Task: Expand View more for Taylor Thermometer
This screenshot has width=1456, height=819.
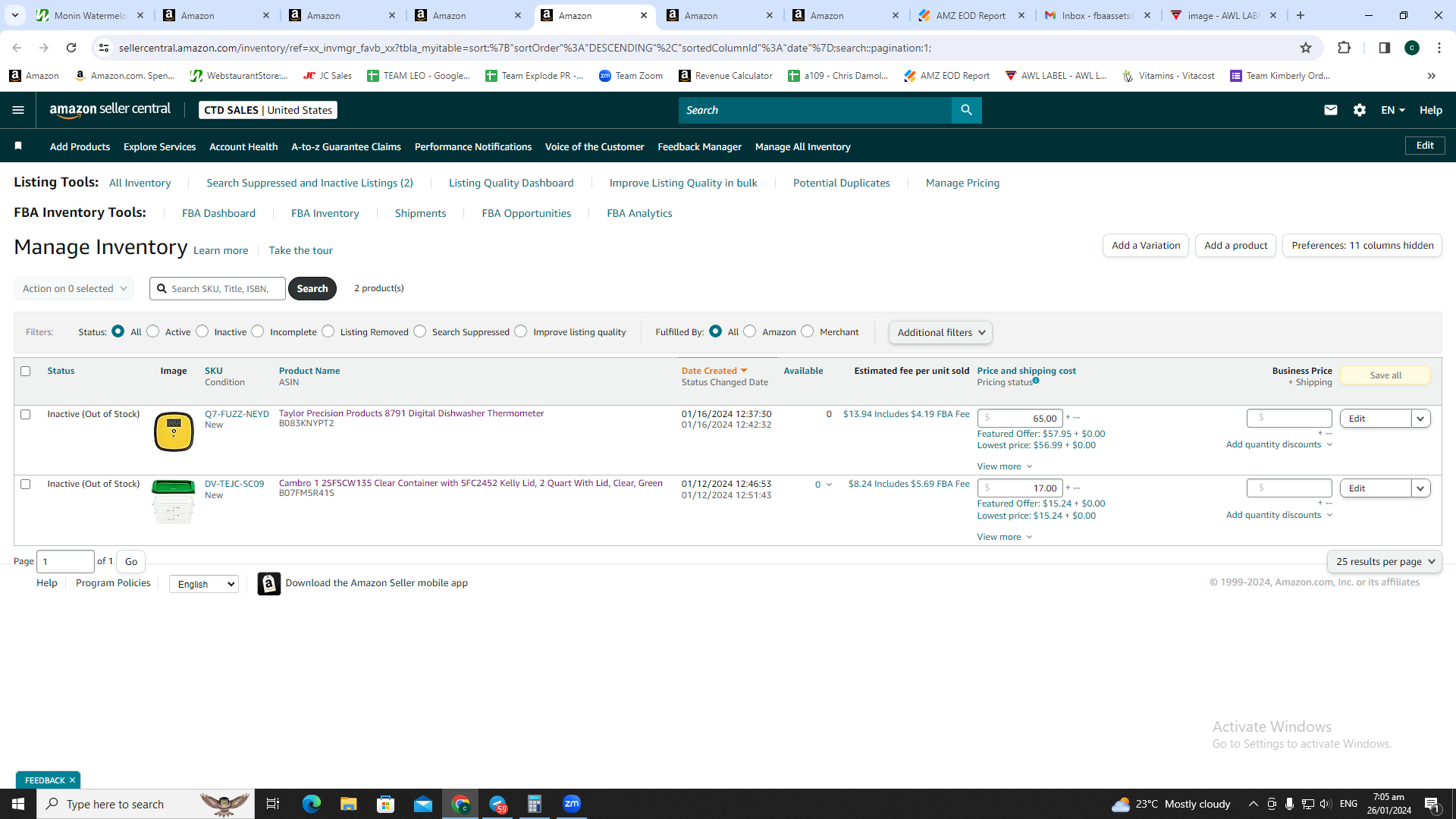Action: click(x=1005, y=466)
